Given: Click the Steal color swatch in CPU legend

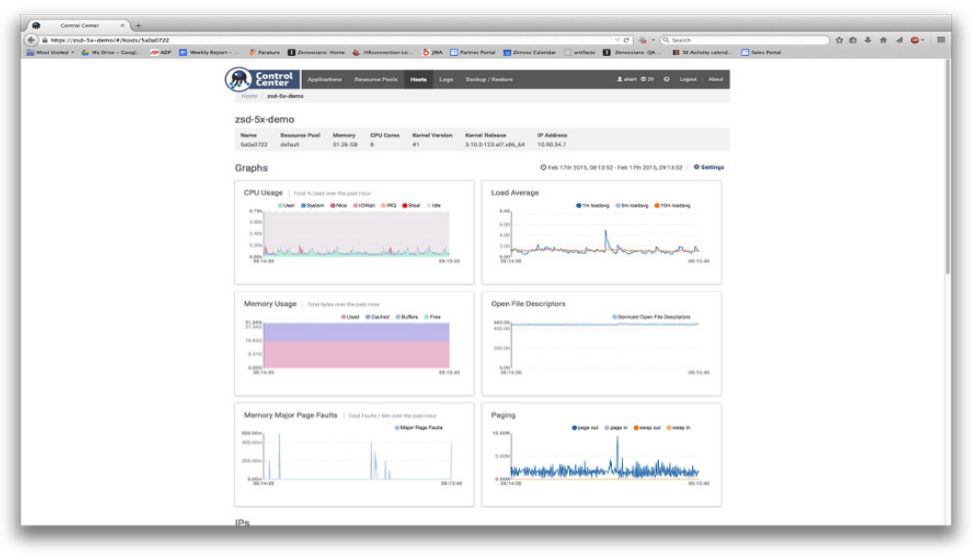Looking at the screenshot, I should [x=404, y=205].
